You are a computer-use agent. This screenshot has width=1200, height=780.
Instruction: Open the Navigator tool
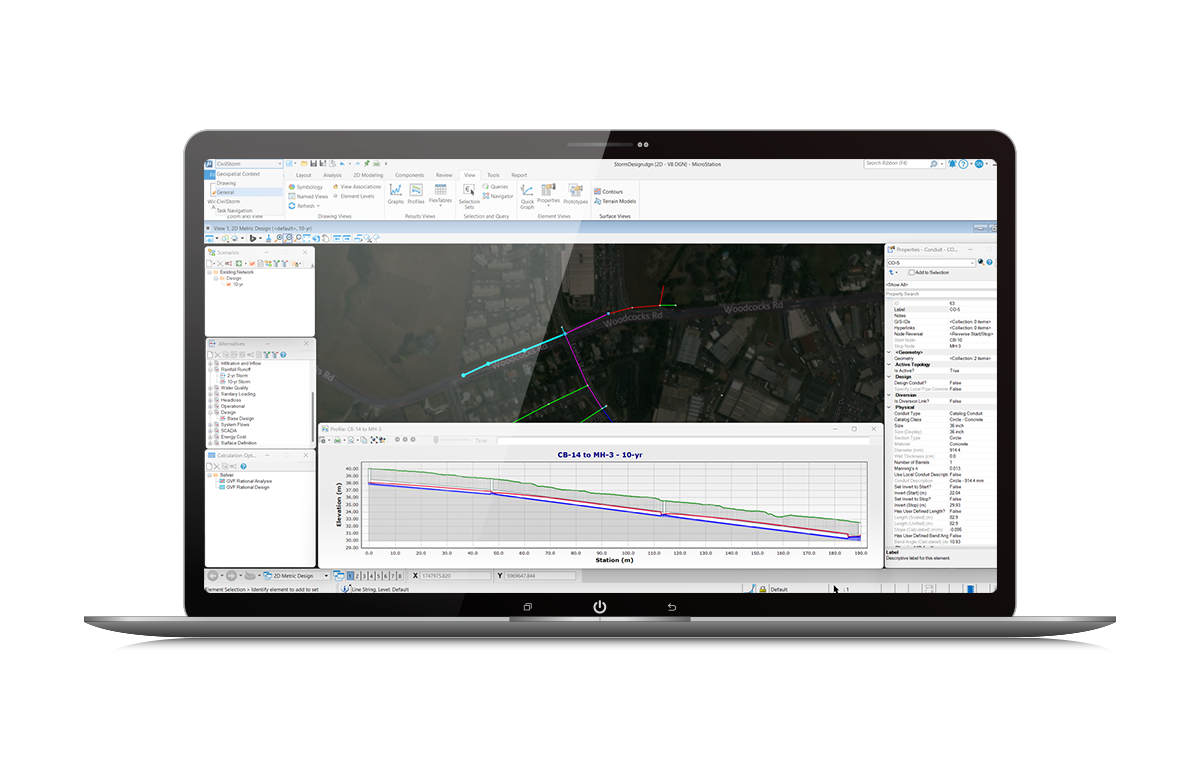tap(502, 196)
